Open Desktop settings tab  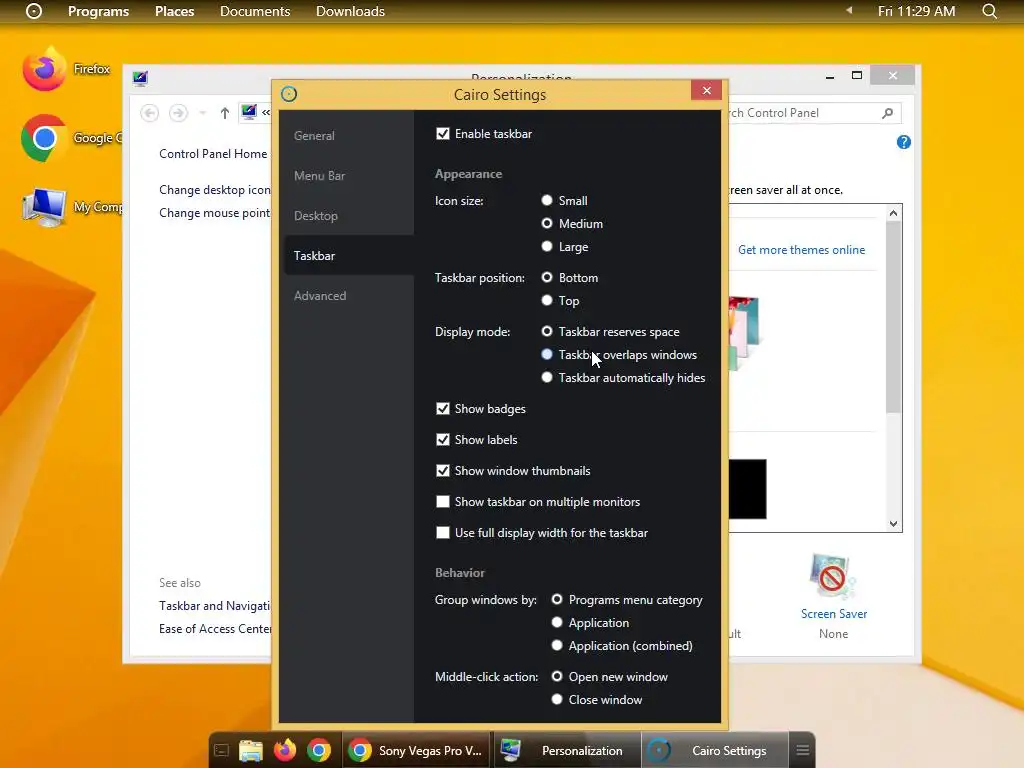[349, 216]
